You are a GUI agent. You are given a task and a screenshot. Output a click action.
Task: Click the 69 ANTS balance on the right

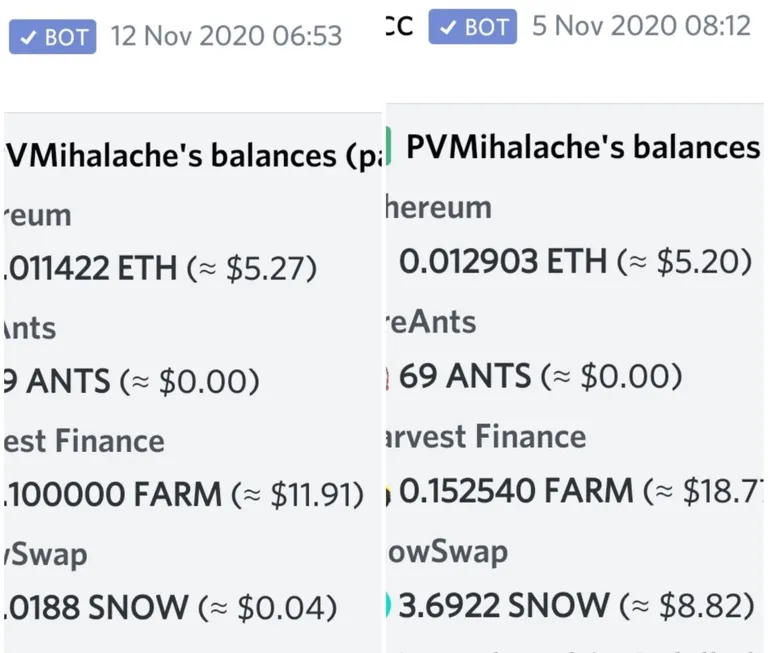[541, 377]
